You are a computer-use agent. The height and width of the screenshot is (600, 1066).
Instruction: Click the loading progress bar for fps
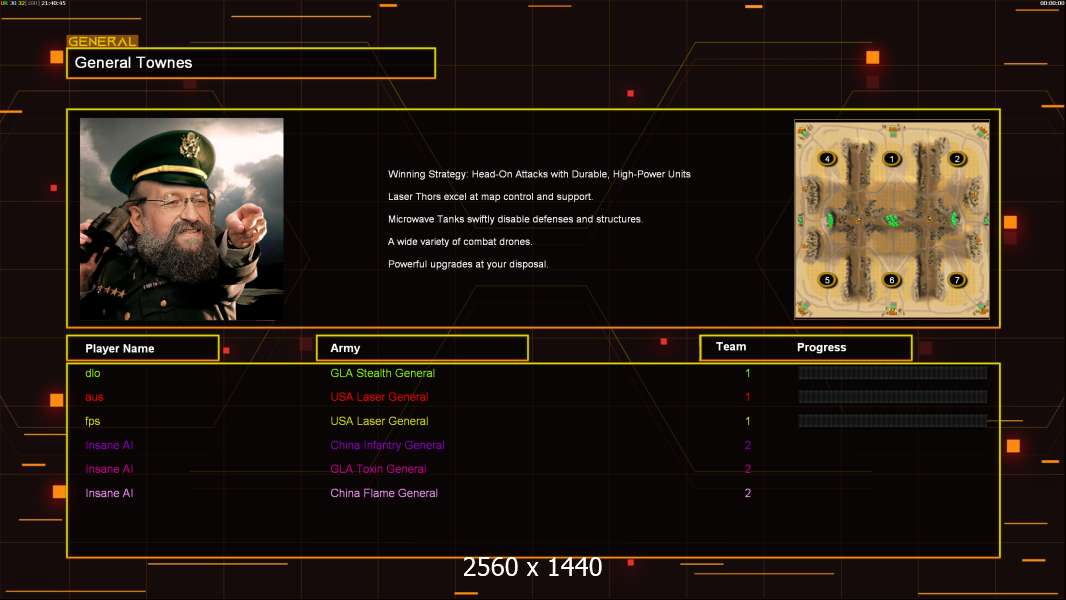pyautogui.click(x=893, y=421)
